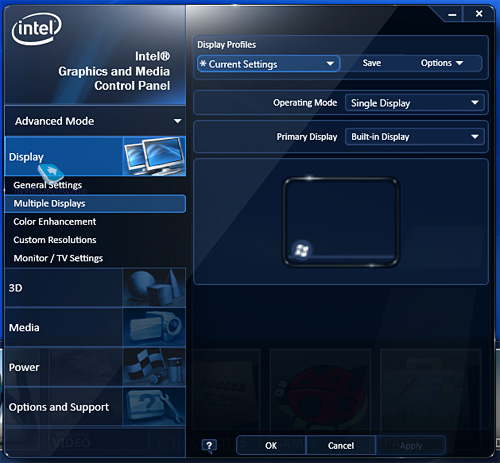This screenshot has height=463, width=500.
Task: Click the Apply button
Action: click(x=411, y=446)
